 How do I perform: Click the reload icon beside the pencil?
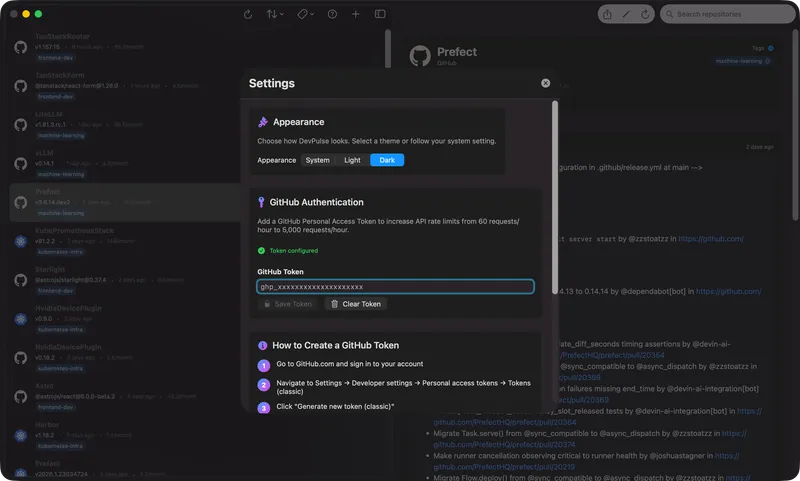(645, 14)
